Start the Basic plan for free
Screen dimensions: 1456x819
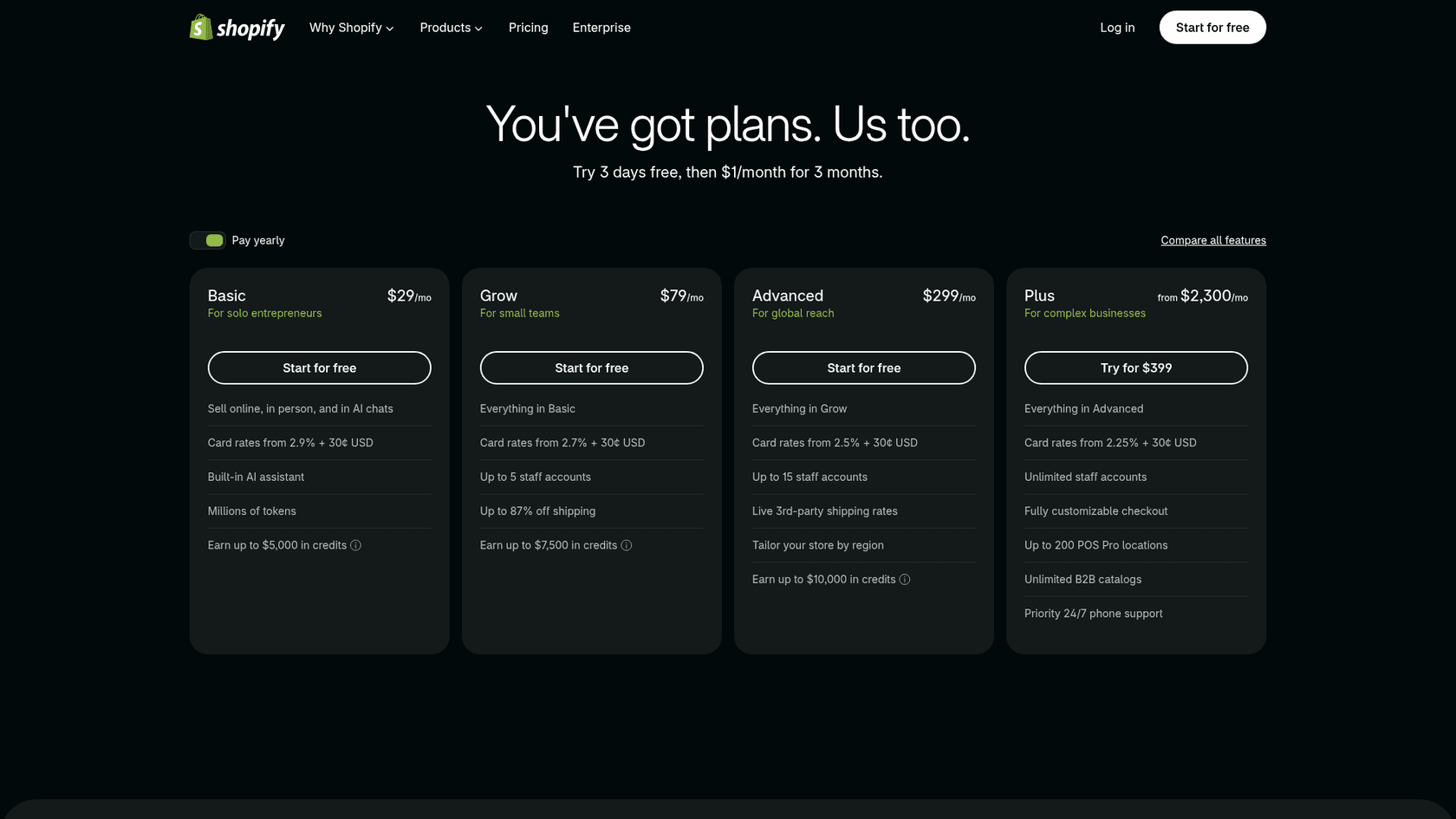coord(320,367)
